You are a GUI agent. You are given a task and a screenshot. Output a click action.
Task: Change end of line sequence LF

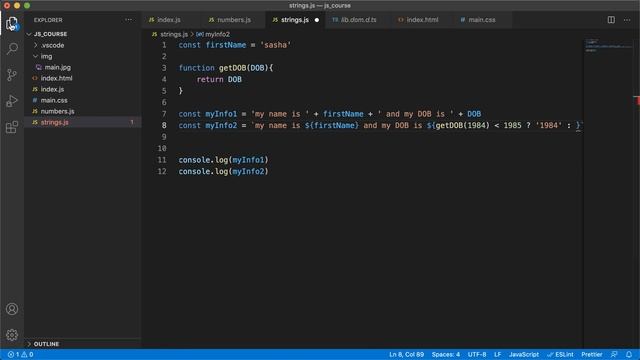point(498,354)
